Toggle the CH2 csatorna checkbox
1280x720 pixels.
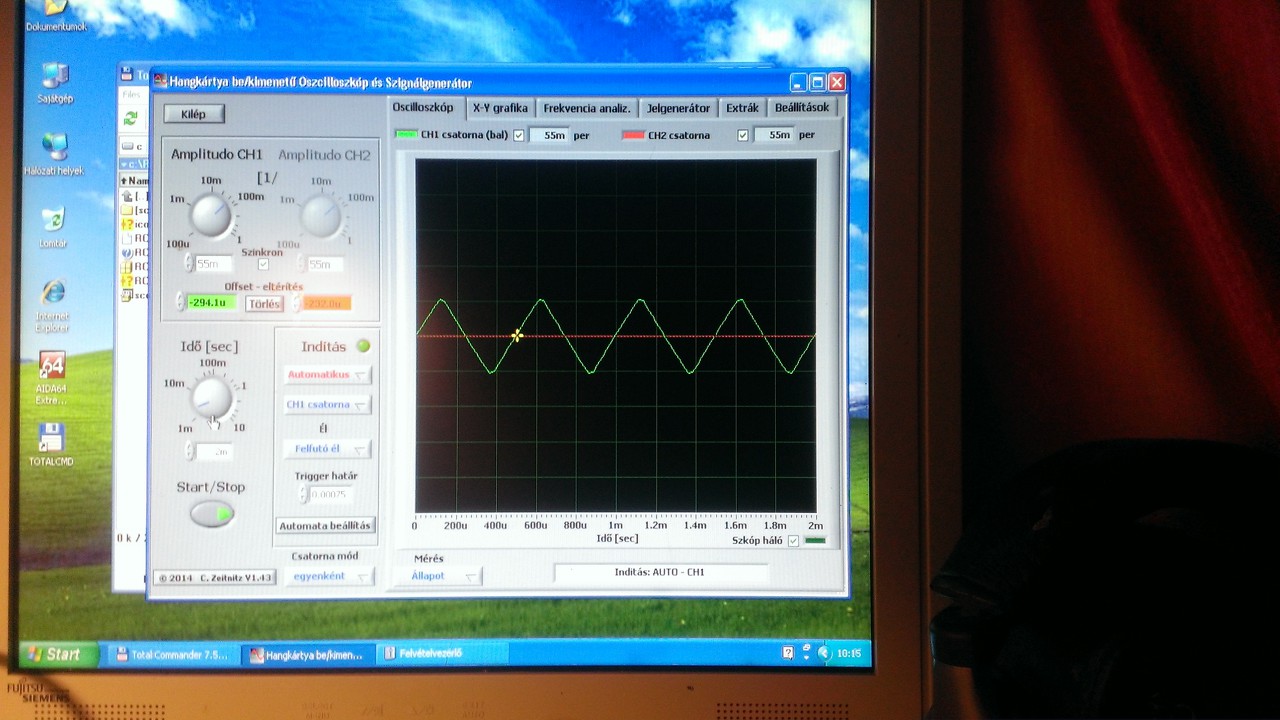[743, 135]
